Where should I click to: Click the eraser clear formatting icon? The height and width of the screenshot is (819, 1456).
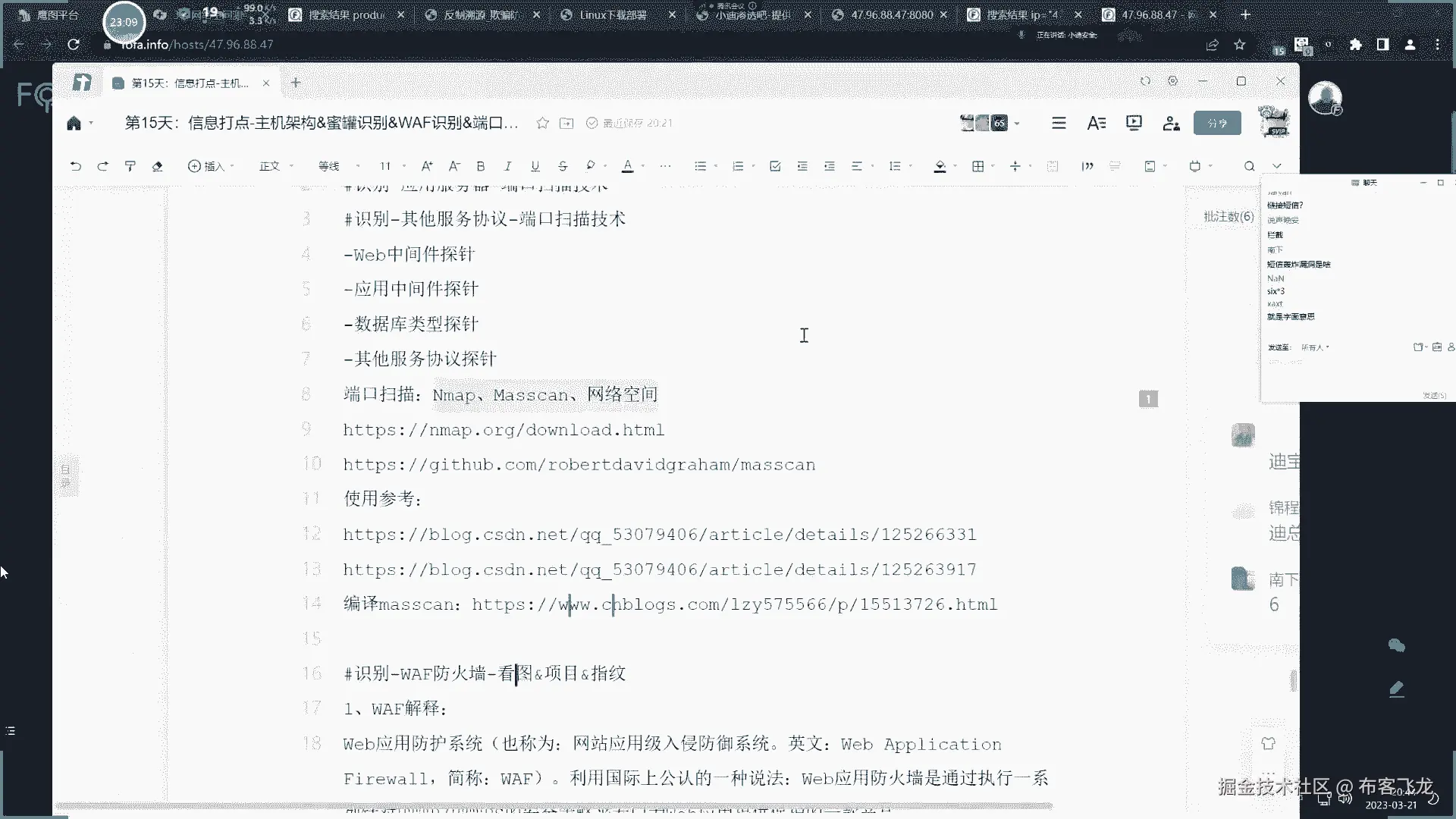[x=157, y=166]
